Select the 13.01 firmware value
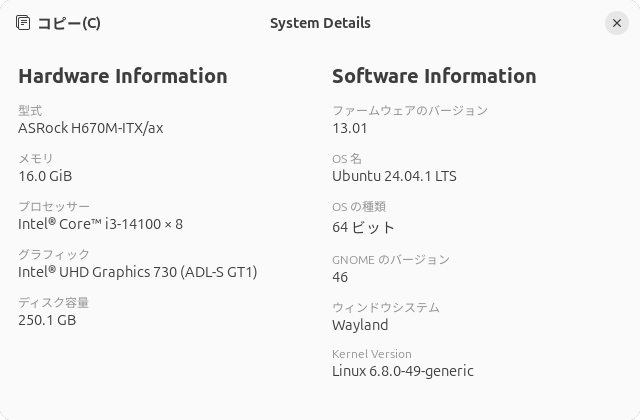Viewport: 640px width, 420px height. click(350, 128)
